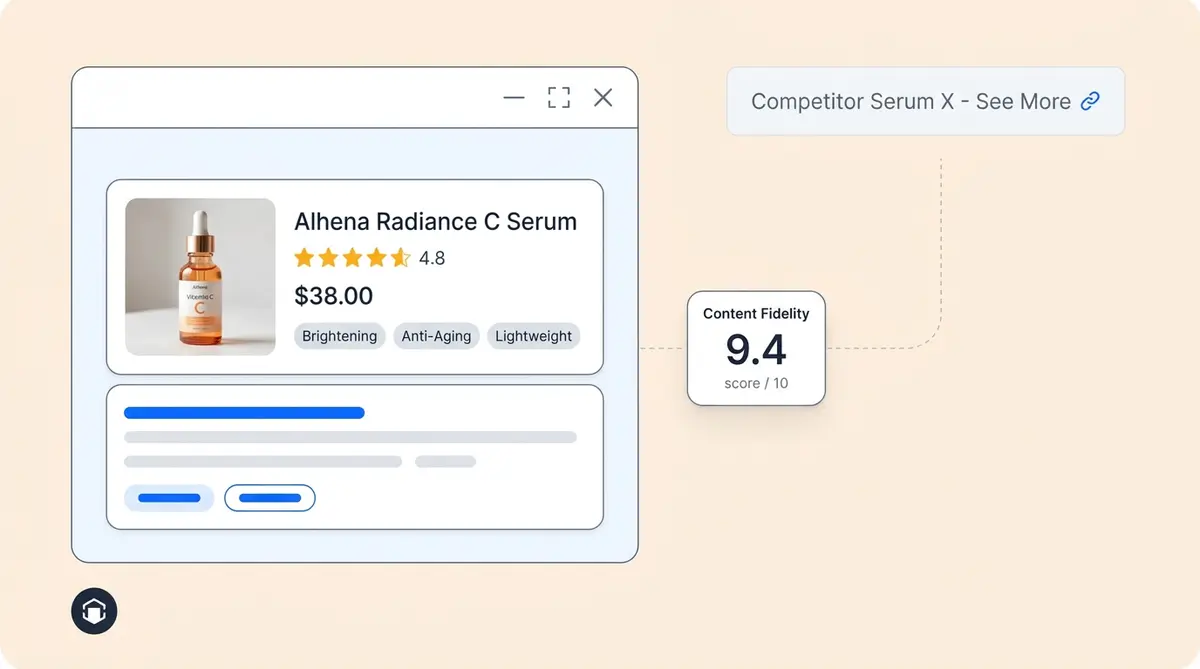Toggle the Brightening filter tag
This screenshot has width=1200, height=669.
tap(339, 336)
